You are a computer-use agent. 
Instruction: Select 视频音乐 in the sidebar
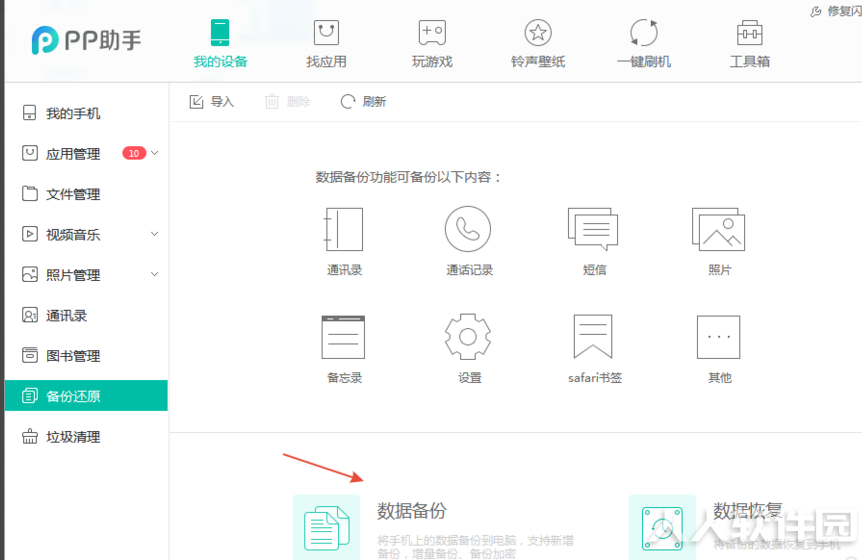tap(86, 235)
